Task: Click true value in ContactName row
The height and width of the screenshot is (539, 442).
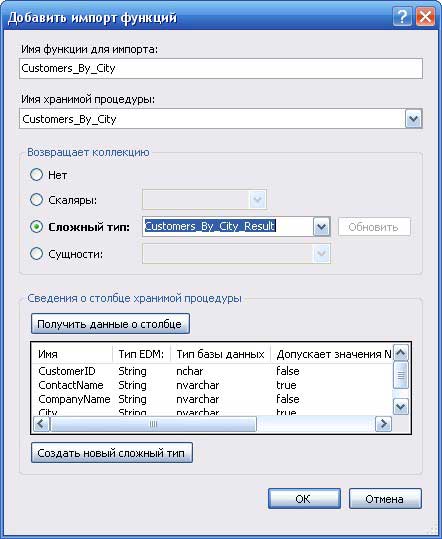Action: click(x=286, y=385)
